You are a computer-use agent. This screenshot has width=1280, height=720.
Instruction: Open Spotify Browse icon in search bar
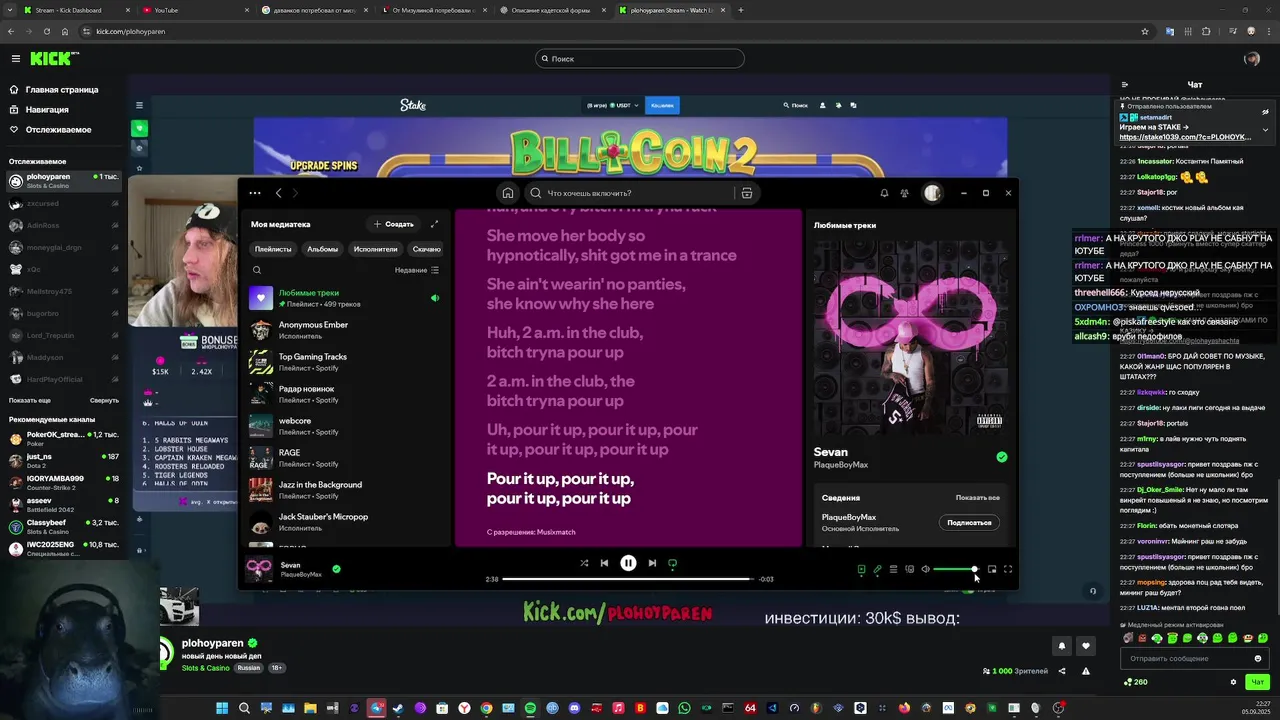pos(747,193)
